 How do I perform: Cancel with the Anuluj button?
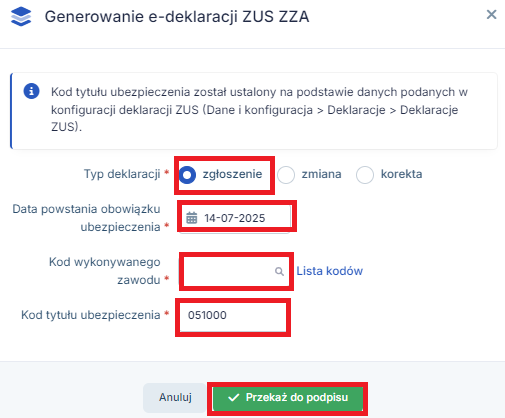point(175,397)
